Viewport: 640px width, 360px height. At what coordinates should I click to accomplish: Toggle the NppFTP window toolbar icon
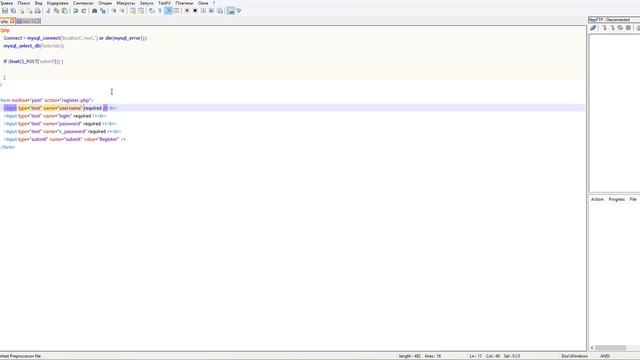(231, 11)
